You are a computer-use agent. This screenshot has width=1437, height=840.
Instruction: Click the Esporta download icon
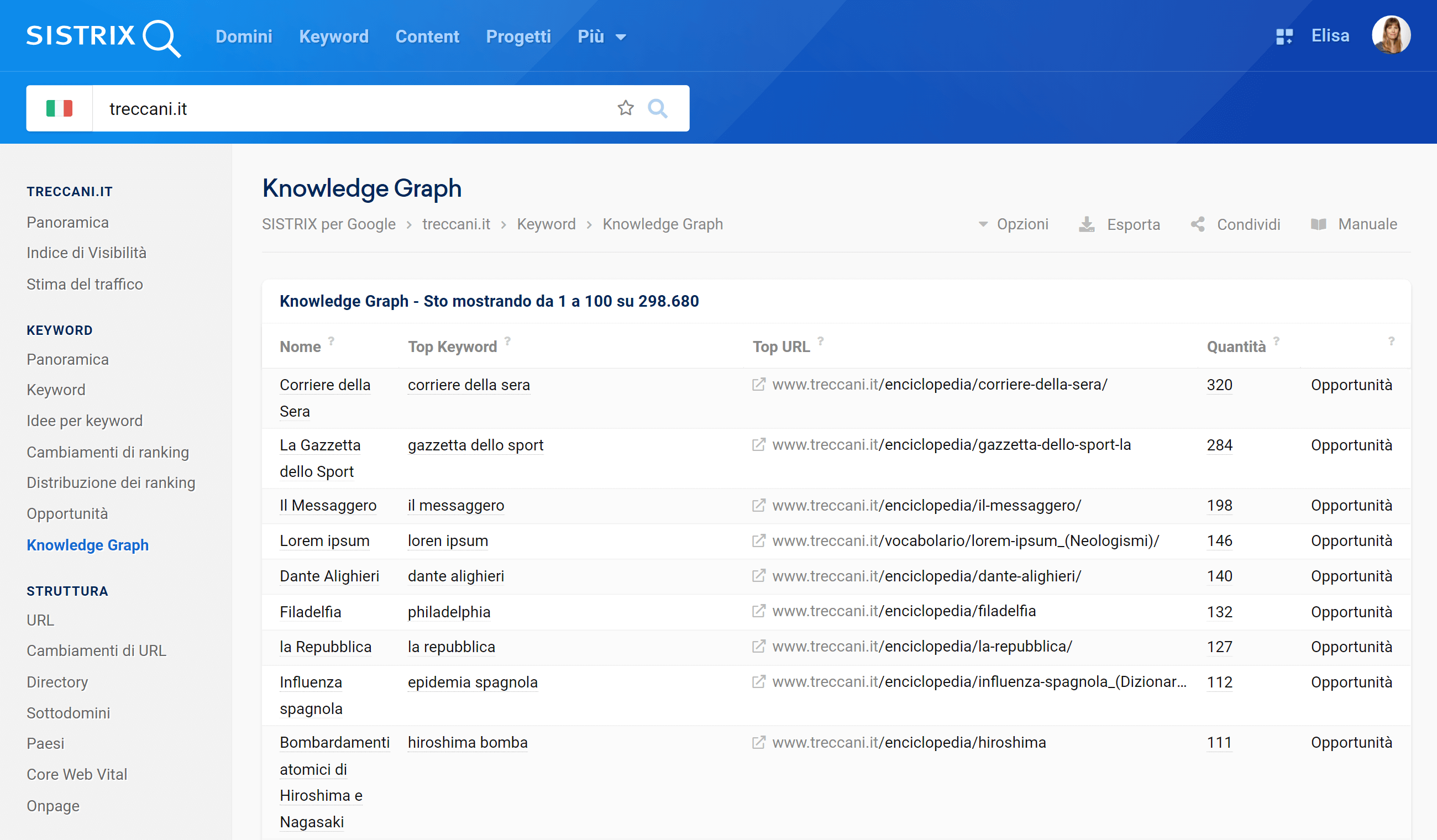tap(1088, 224)
